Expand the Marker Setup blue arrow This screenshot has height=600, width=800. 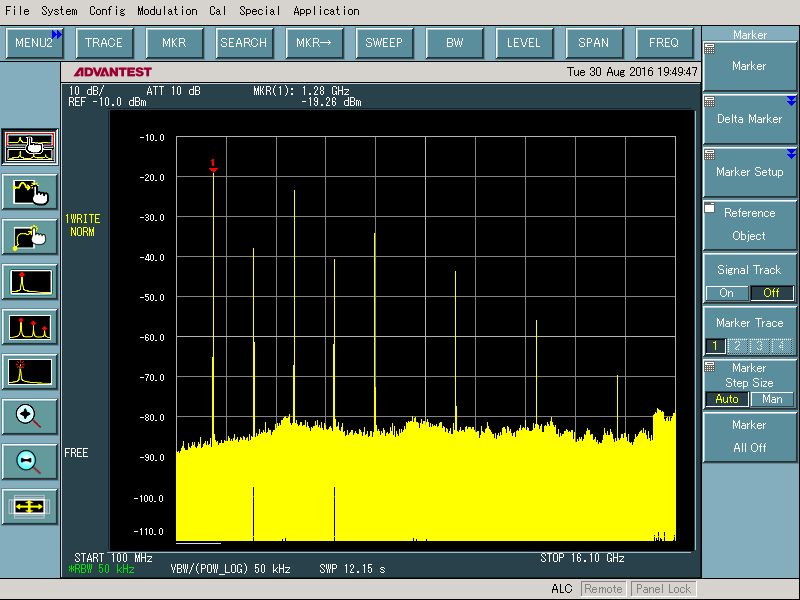pyautogui.click(x=791, y=154)
